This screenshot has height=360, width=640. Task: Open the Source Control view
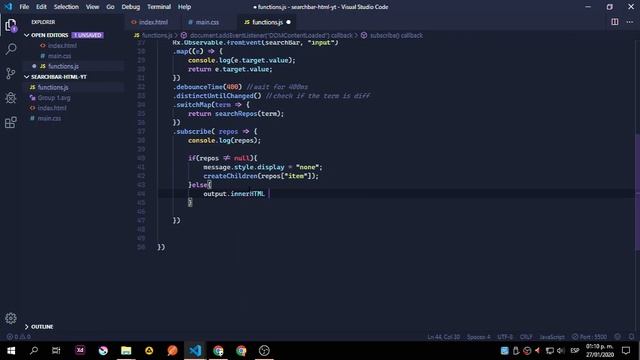click(11, 73)
